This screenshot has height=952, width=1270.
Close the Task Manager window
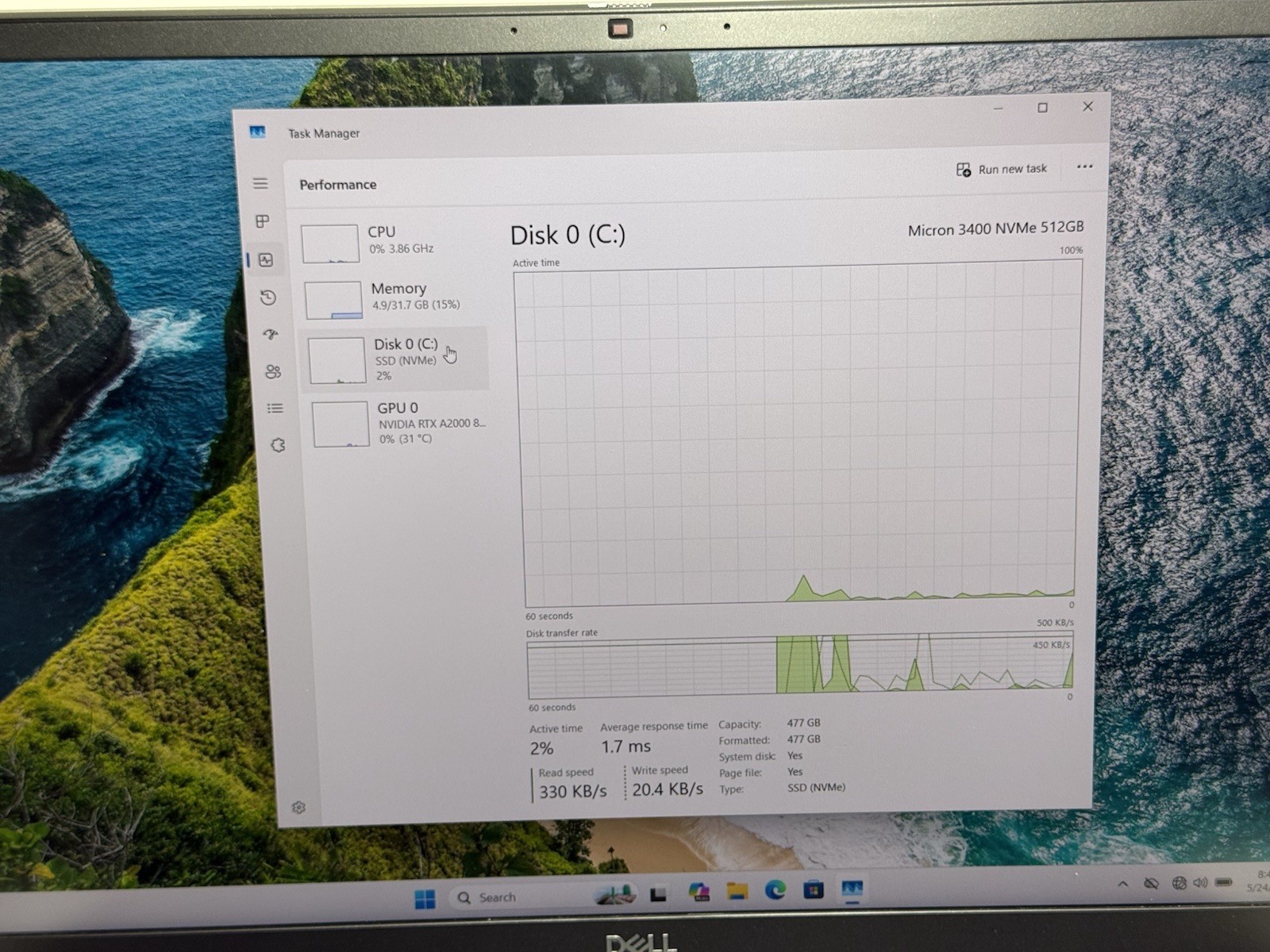tap(1087, 106)
